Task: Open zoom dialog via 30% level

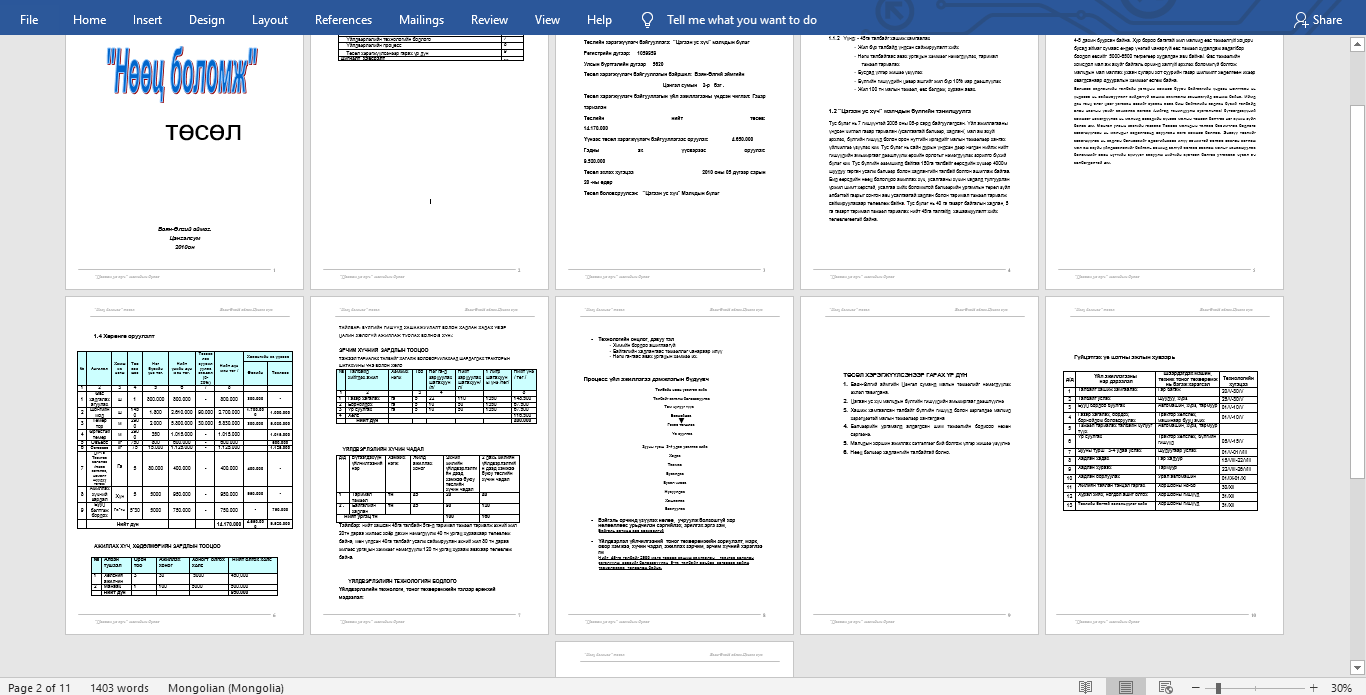Action: point(1340,687)
